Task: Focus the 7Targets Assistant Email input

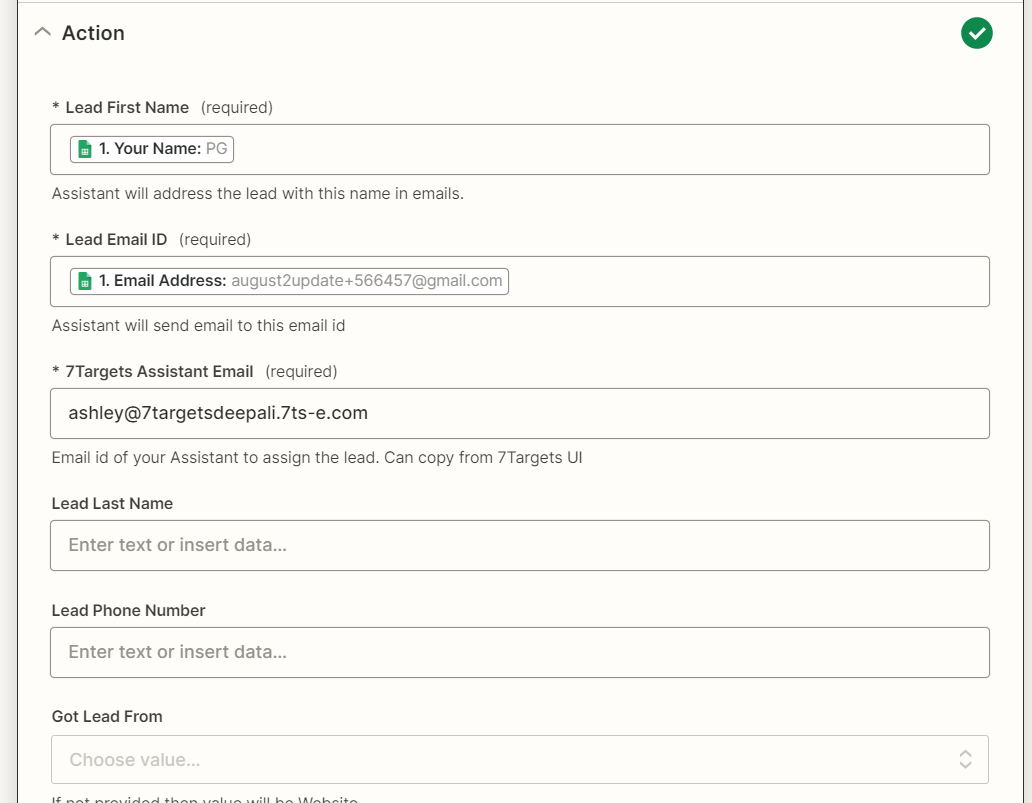Action: pyautogui.click(x=519, y=413)
